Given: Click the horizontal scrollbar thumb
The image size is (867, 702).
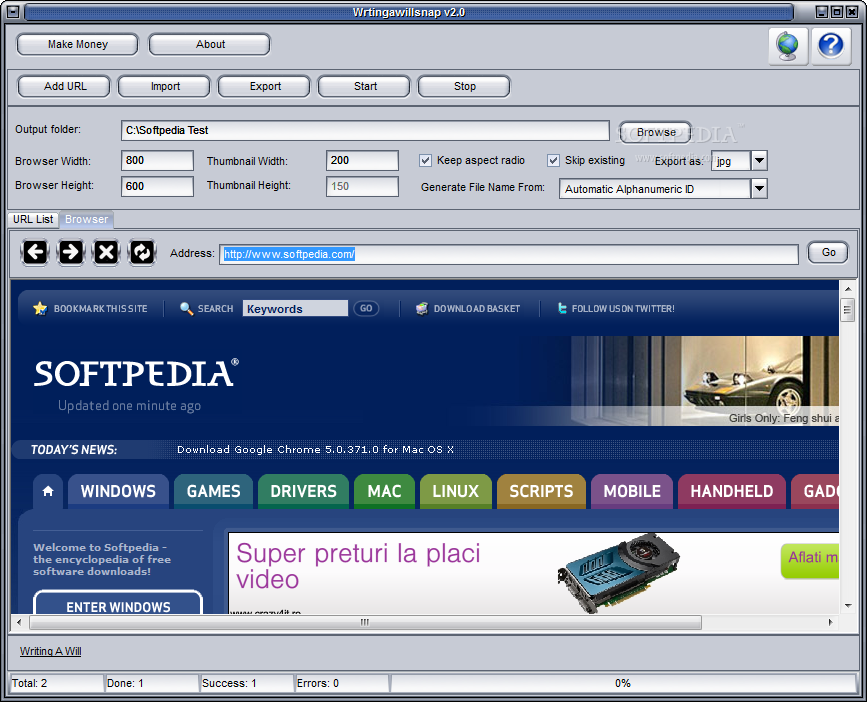Looking at the screenshot, I should [x=365, y=622].
